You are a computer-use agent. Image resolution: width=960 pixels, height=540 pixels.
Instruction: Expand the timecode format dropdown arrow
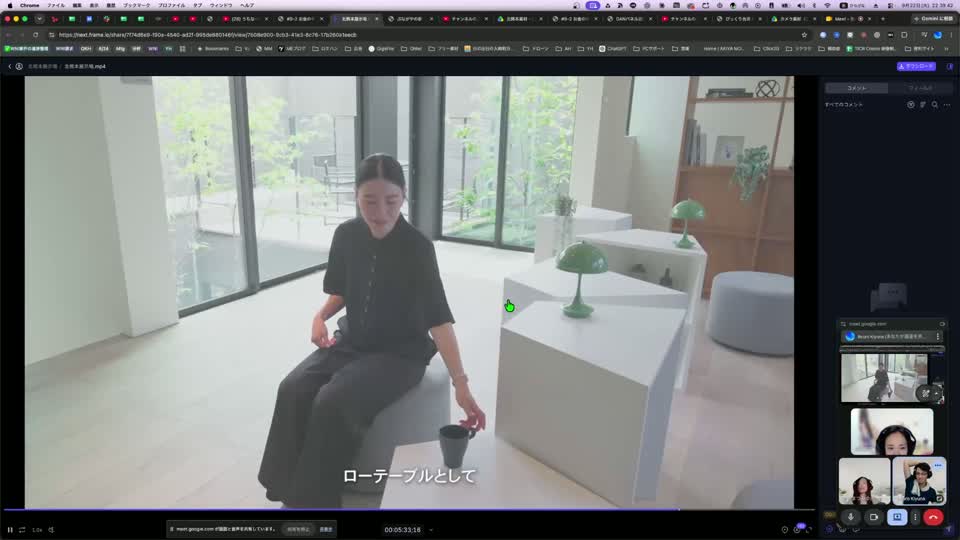tap(431, 530)
